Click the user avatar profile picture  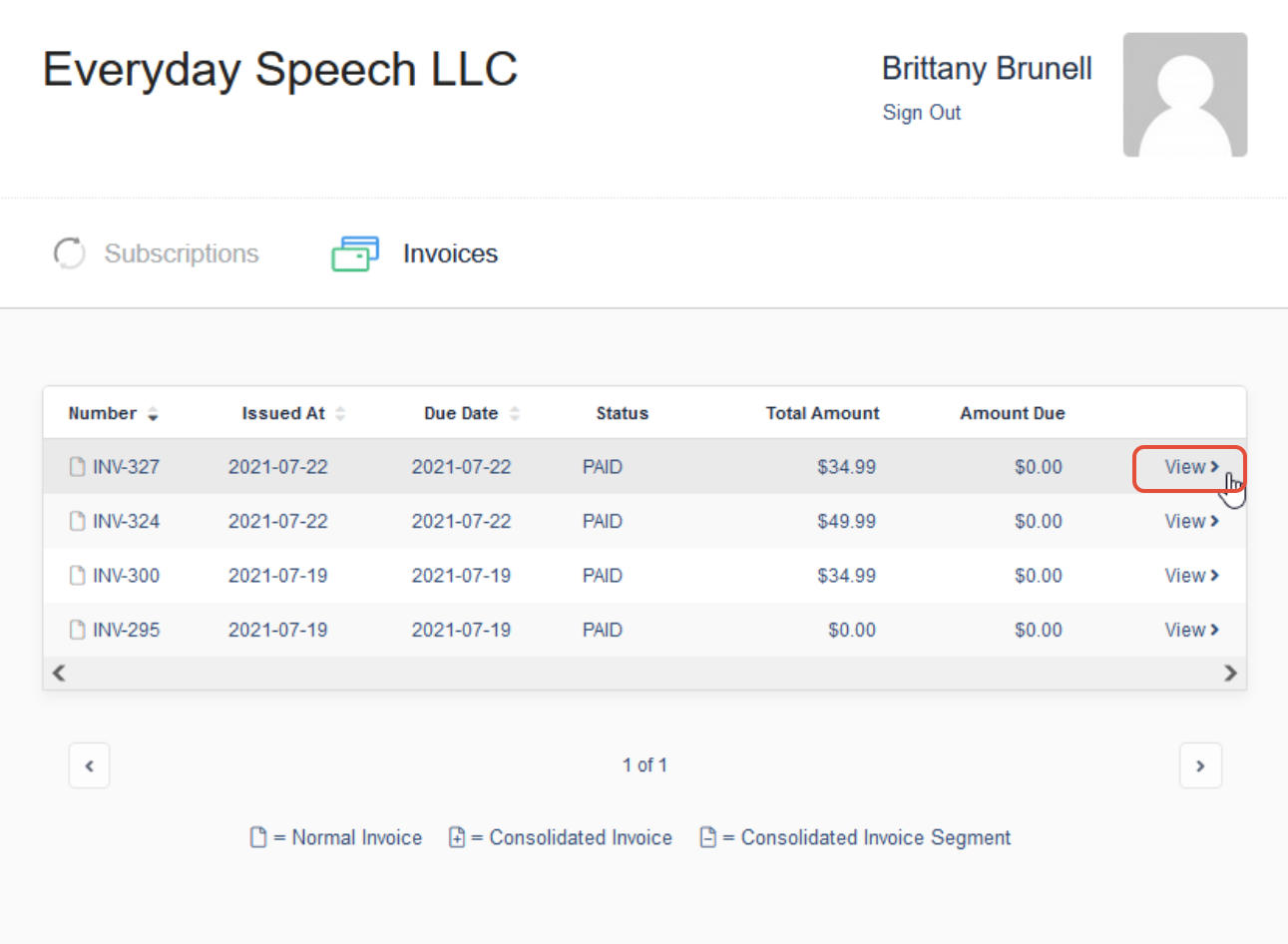pos(1185,95)
